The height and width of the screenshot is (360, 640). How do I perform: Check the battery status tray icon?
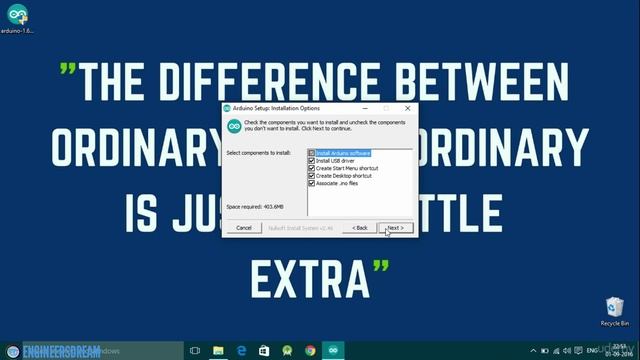pos(544,351)
